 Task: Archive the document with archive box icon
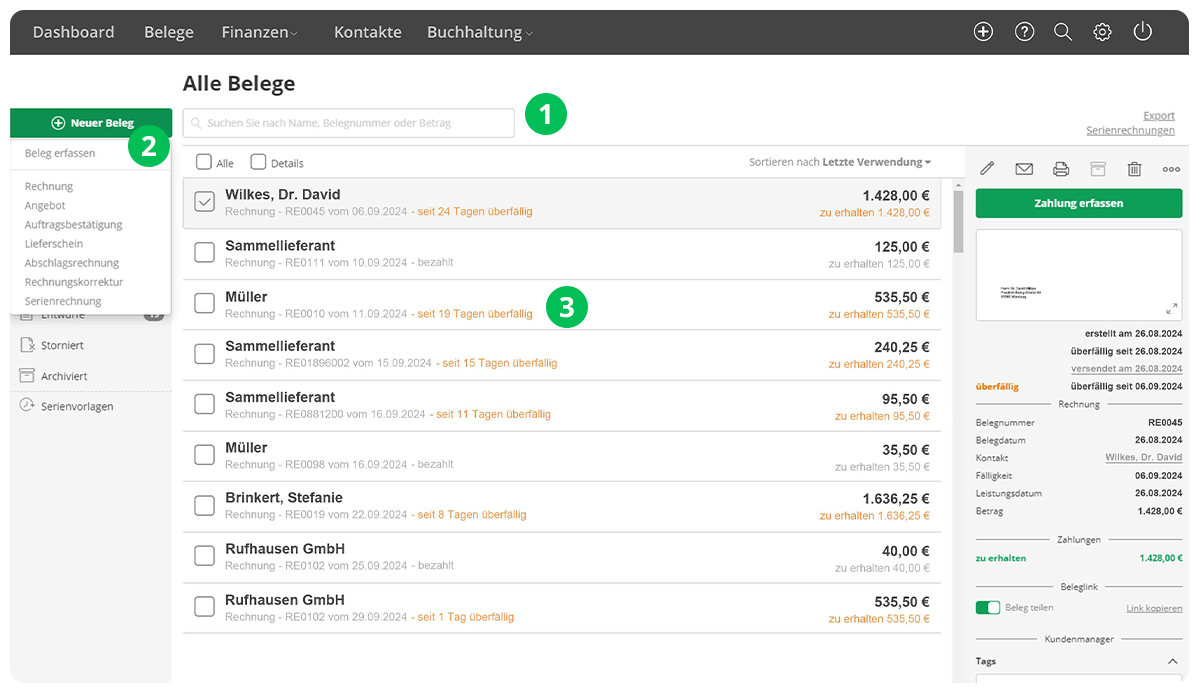point(1098,169)
